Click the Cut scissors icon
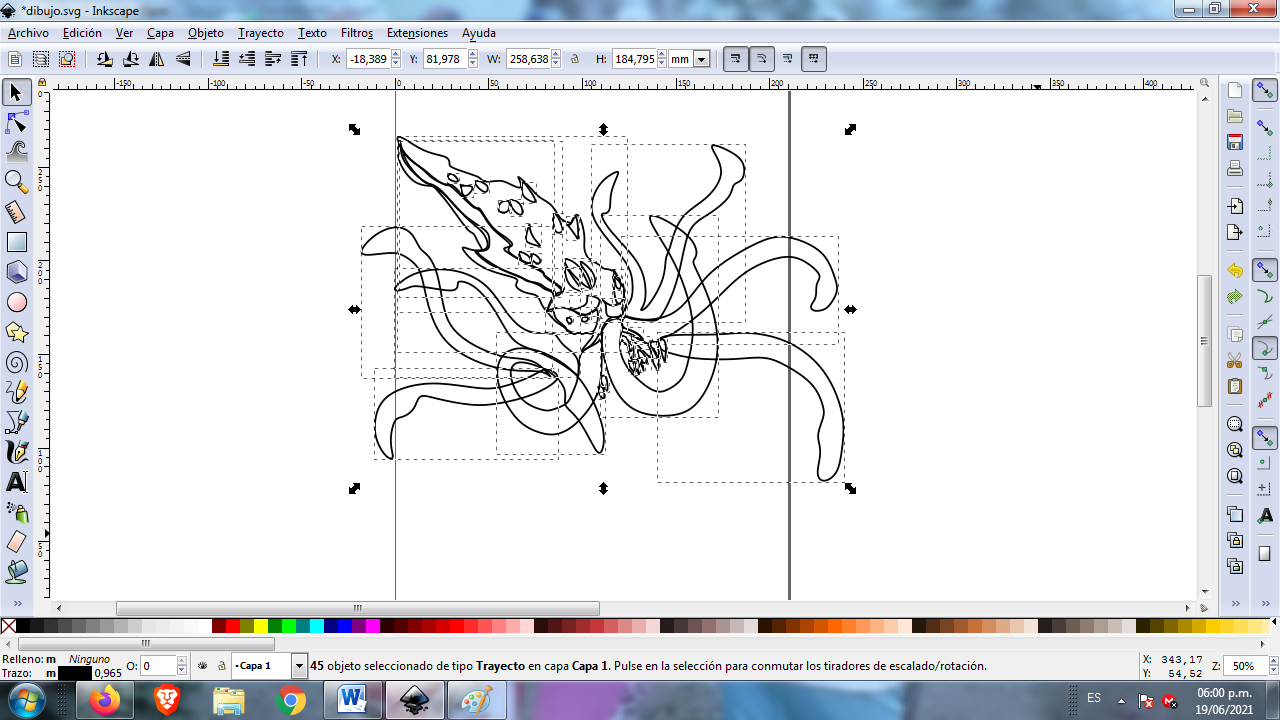Image resolution: width=1280 pixels, height=720 pixels. pos(1235,360)
